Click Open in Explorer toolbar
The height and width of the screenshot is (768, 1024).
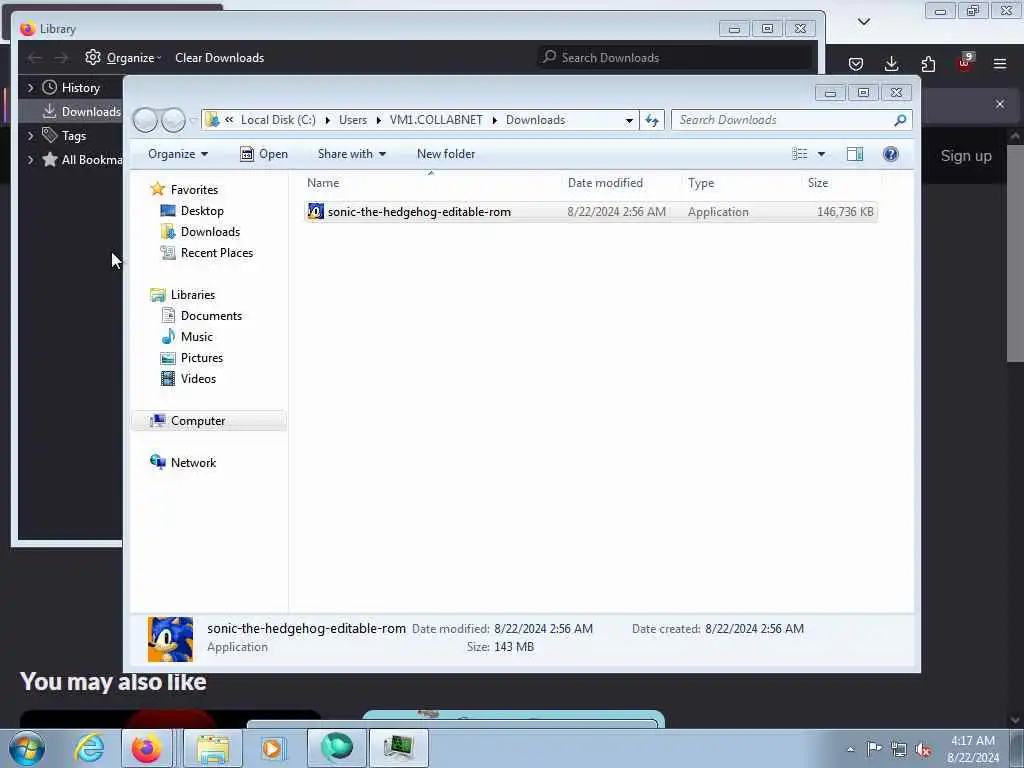pos(264,154)
